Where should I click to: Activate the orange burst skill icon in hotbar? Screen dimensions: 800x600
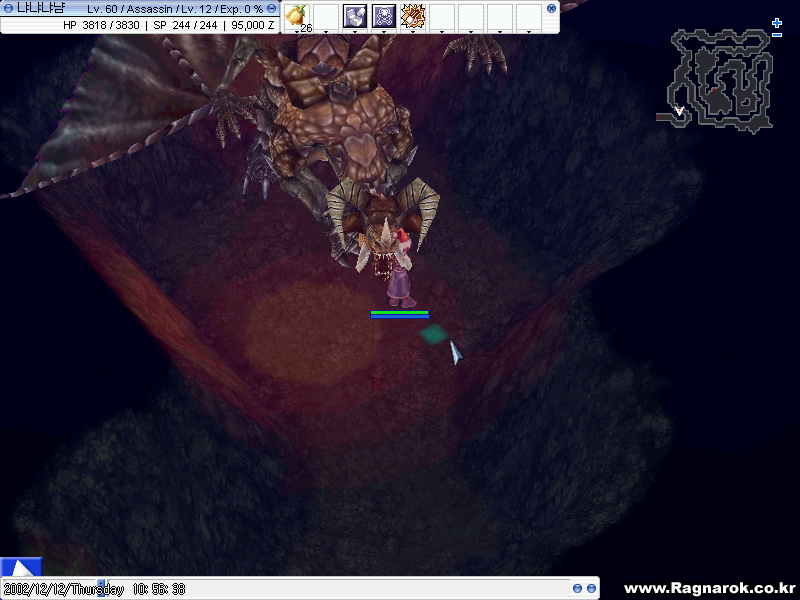point(413,16)
